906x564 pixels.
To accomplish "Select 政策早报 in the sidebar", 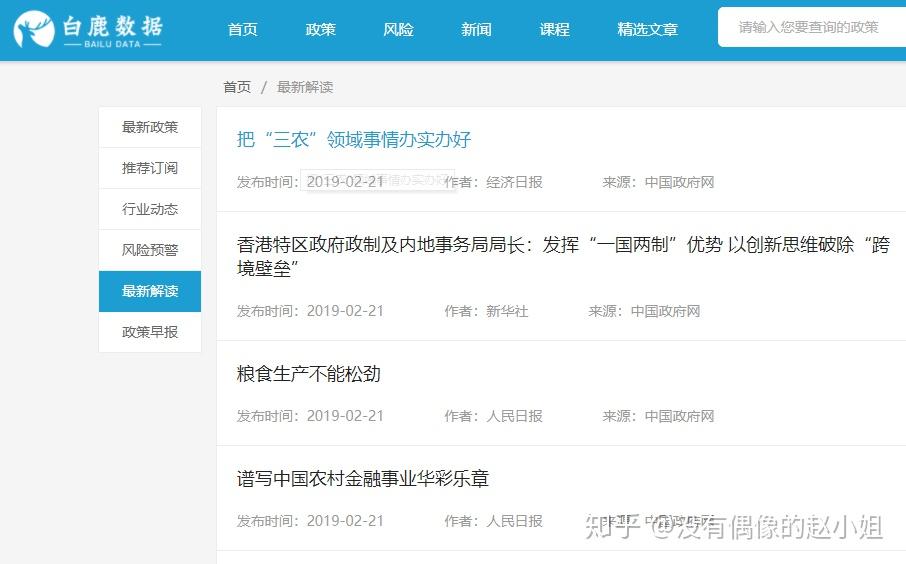I will coord(150,332).
